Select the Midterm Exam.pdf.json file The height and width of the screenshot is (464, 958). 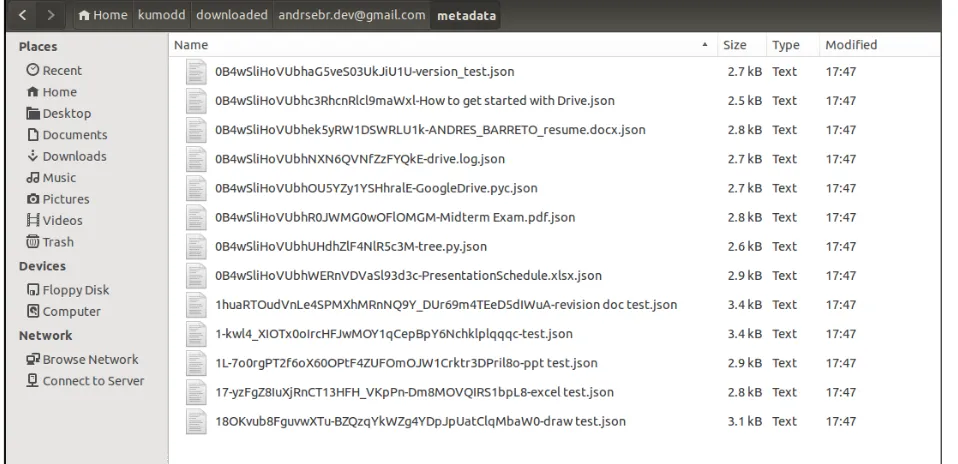click(395, 217)
